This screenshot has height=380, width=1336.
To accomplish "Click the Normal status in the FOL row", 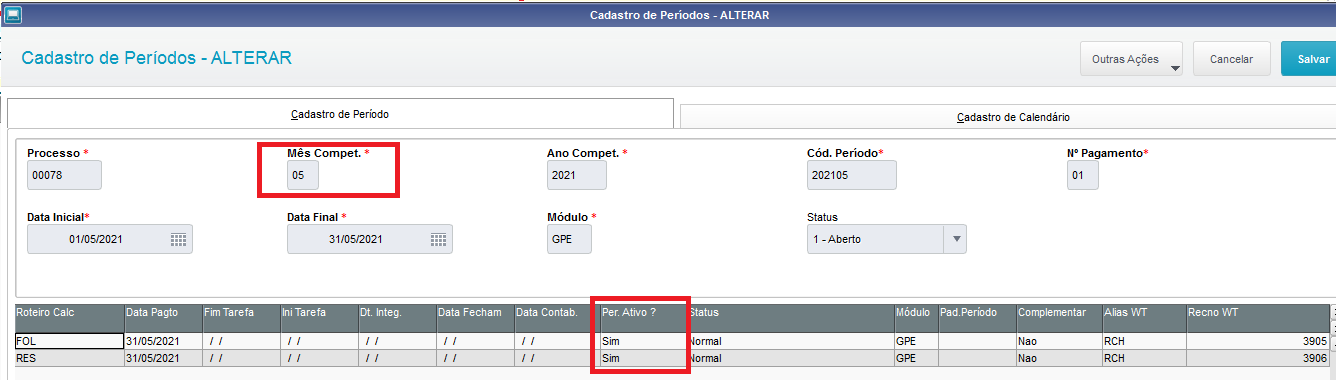I will (790, 341).
